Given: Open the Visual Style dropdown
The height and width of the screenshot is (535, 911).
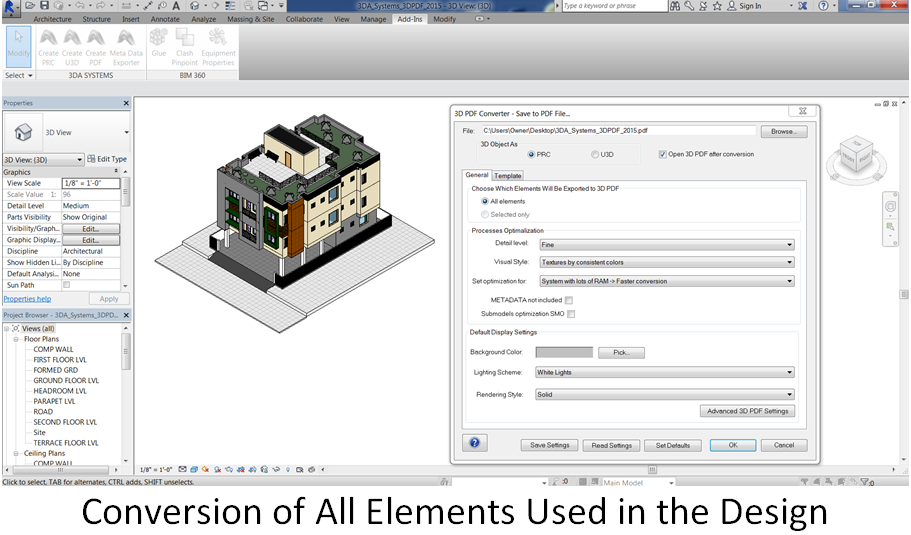Looking at the screenshot, I should tap(666, 263).
